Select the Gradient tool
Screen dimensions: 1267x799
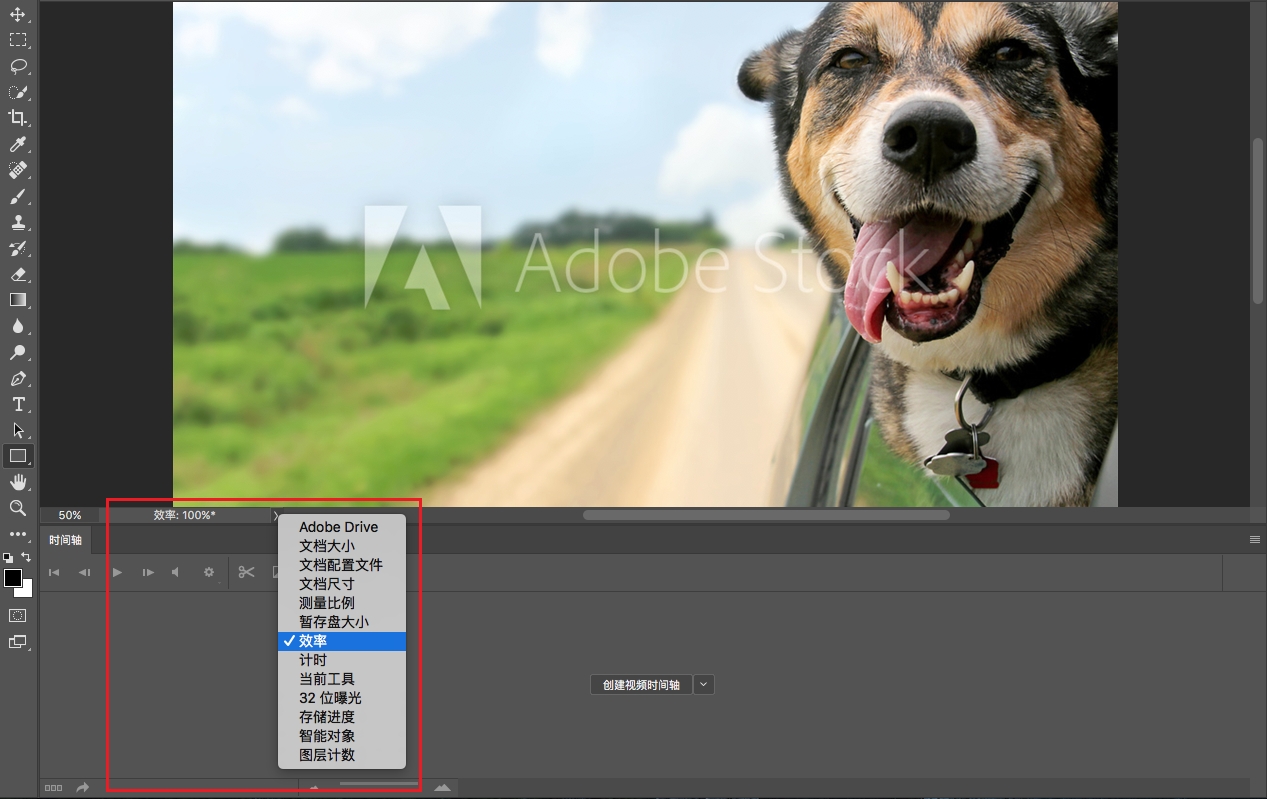(18, 300)
